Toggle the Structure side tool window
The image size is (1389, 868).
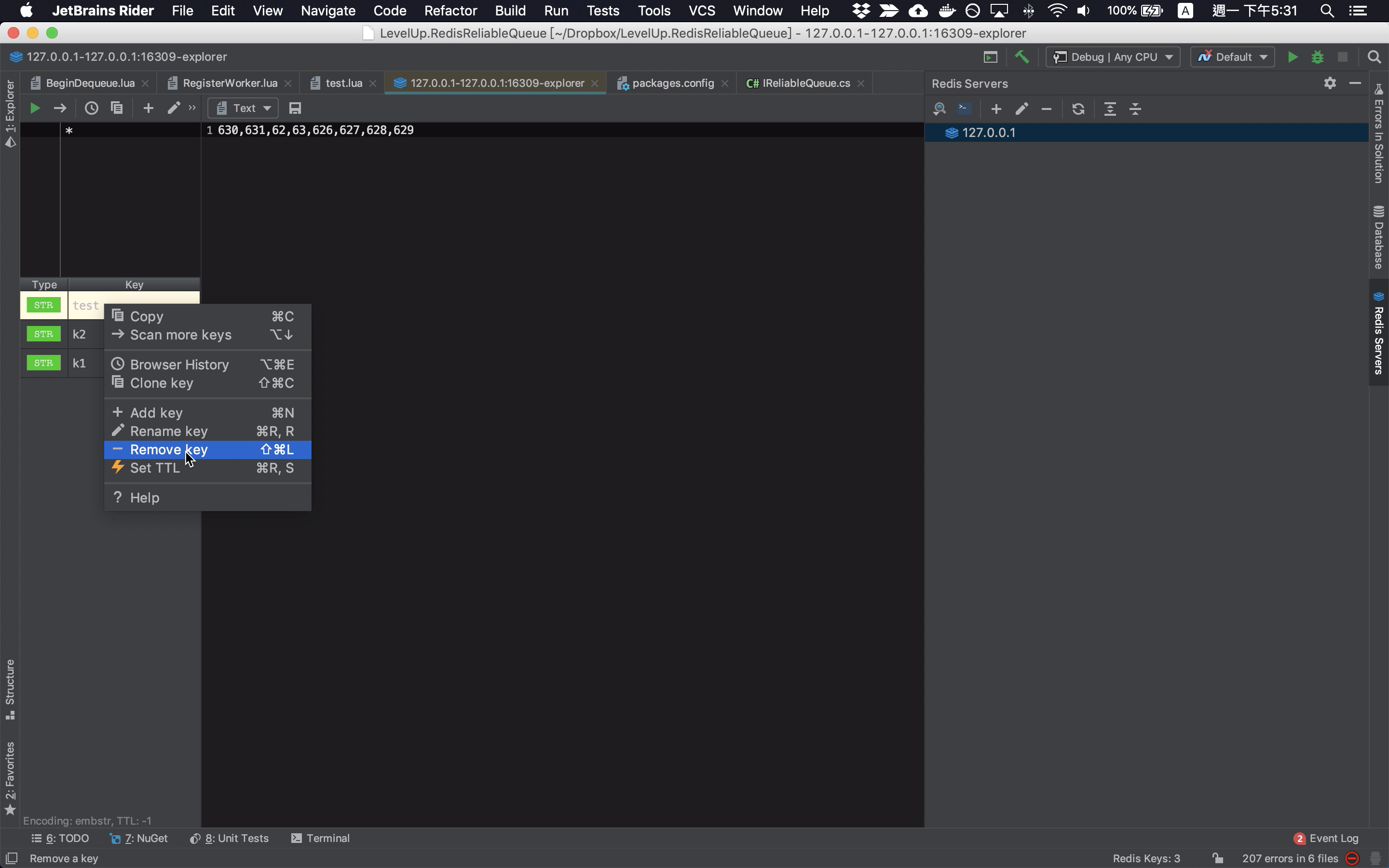10,689
